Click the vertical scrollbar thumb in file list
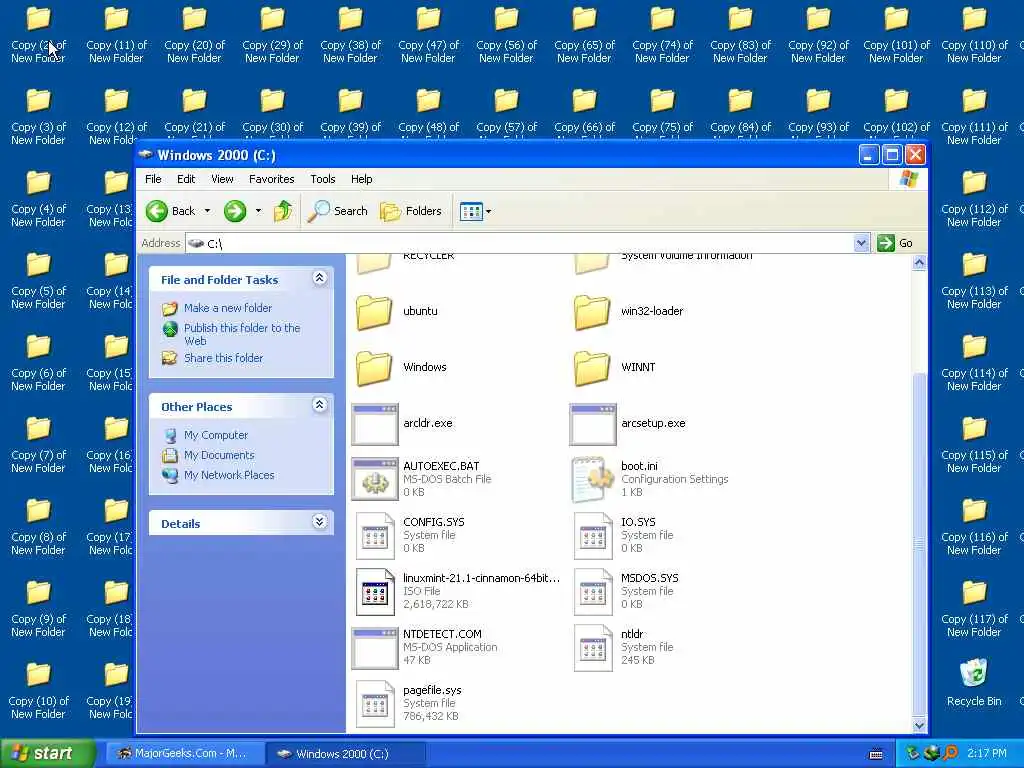 pyautogui.click(x=920, y=543)
